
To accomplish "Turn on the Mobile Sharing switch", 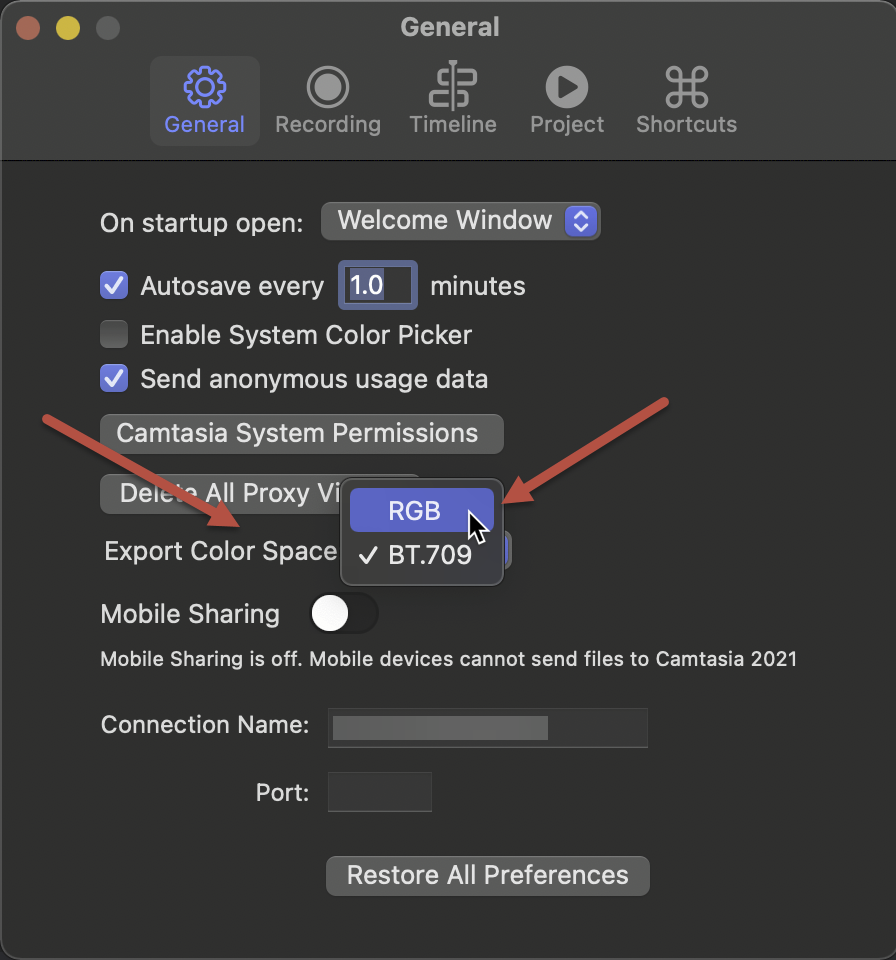I will click(x=344, y=614).
